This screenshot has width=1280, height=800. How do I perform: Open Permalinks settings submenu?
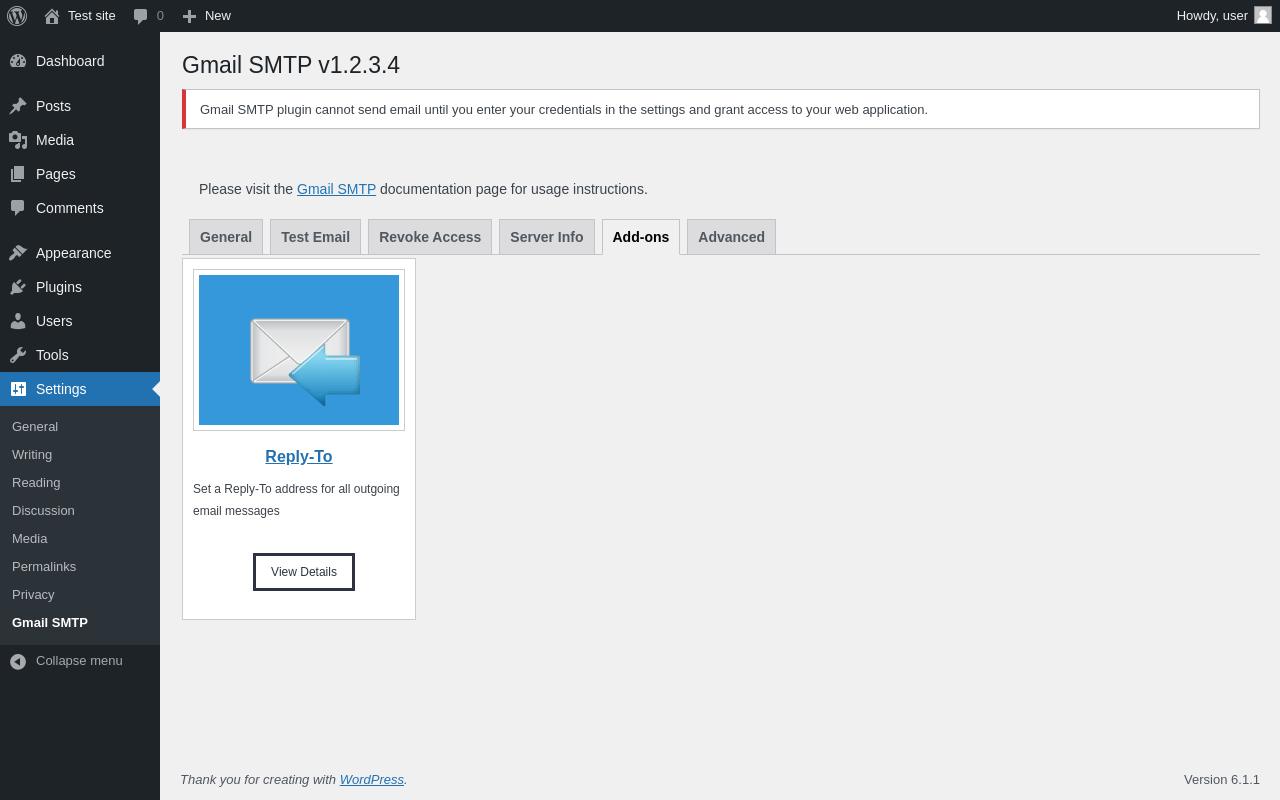44,567
